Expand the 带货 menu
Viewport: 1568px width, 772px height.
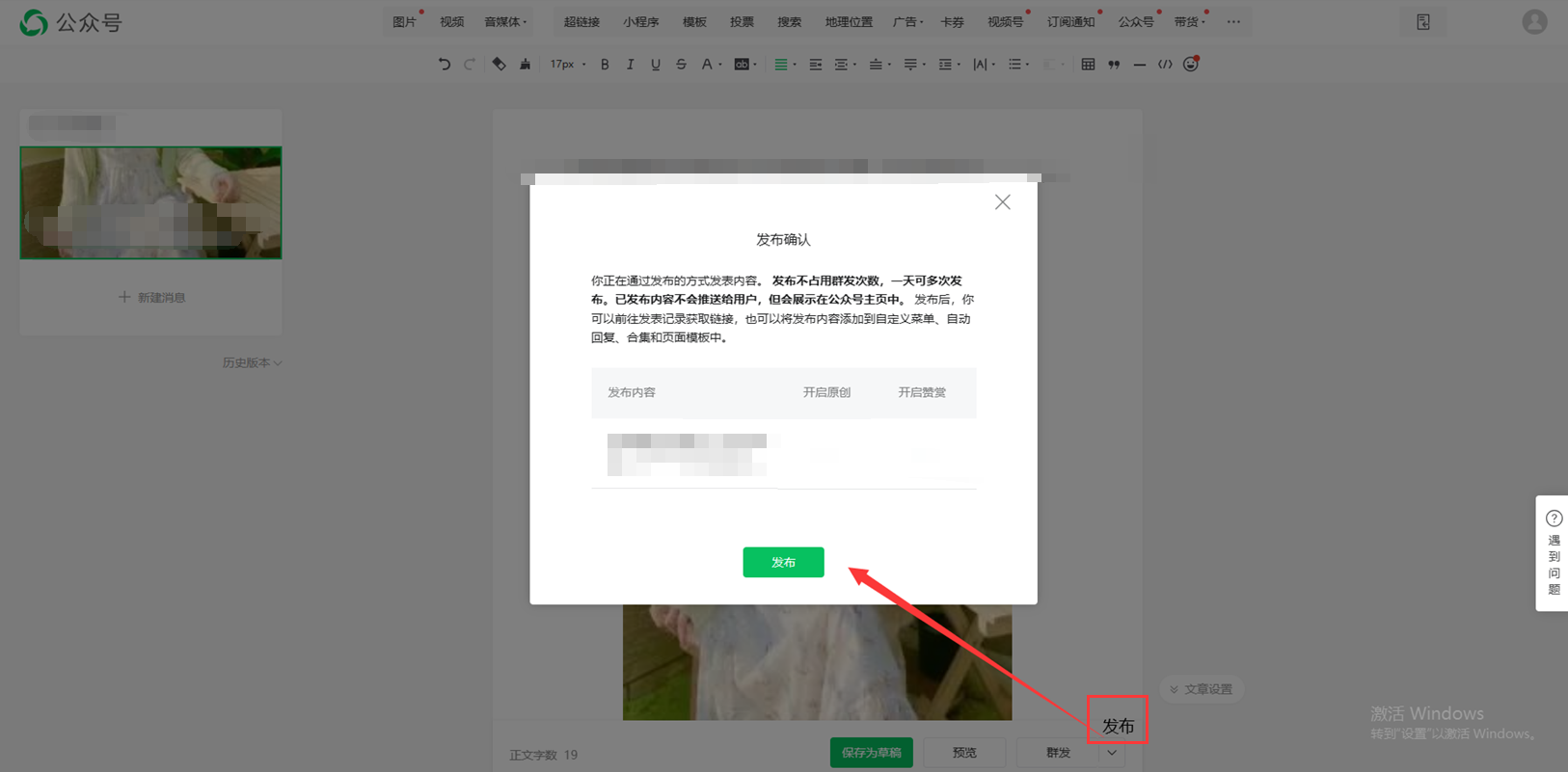[x=1189, y=22]
